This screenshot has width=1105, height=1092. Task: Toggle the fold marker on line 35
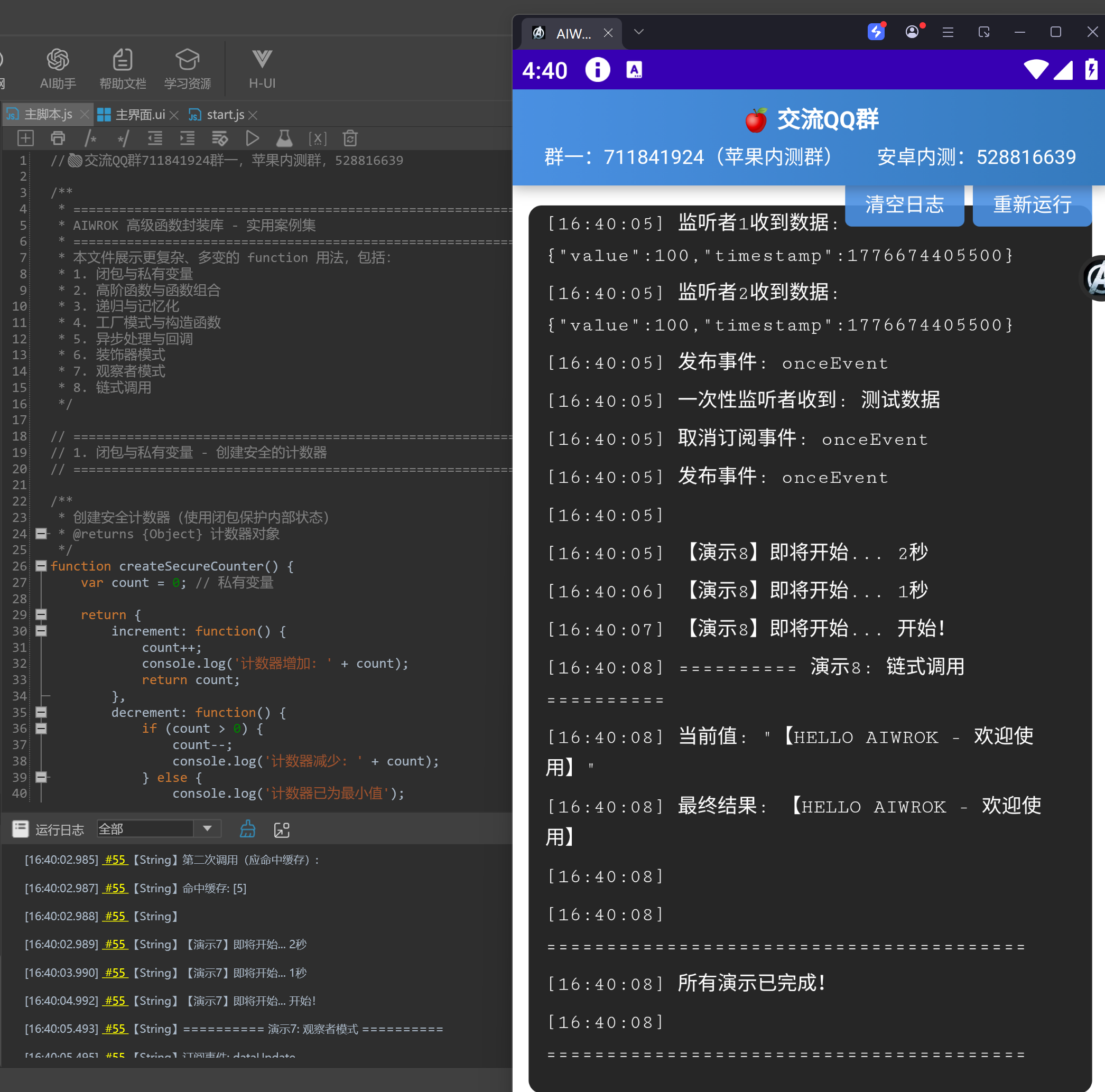coord(41,712)
